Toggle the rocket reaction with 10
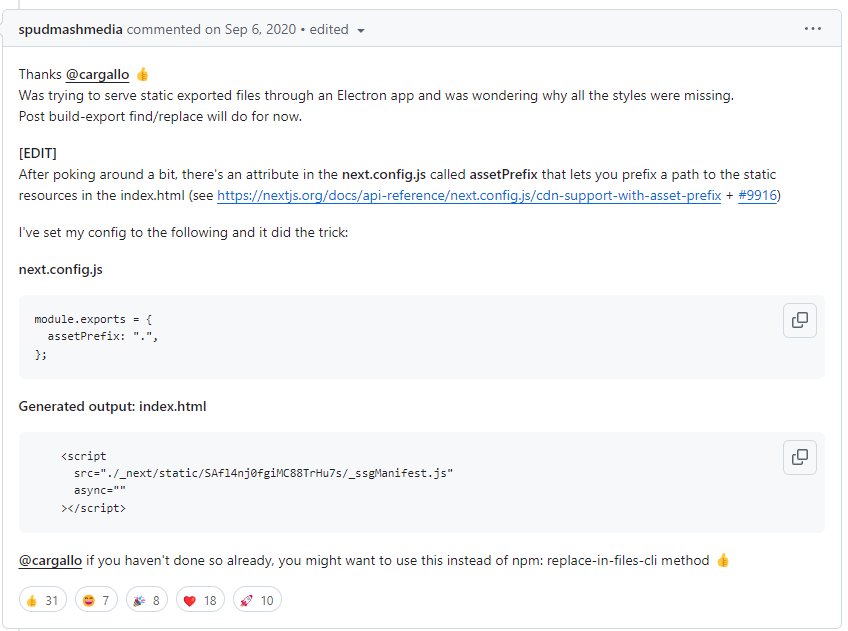This screenshot has width=848, height=631. click(x=257, y=600)
